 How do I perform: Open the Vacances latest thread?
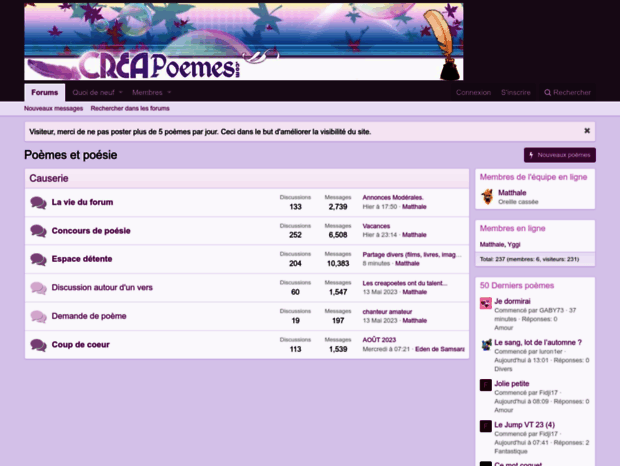point(376,226)
